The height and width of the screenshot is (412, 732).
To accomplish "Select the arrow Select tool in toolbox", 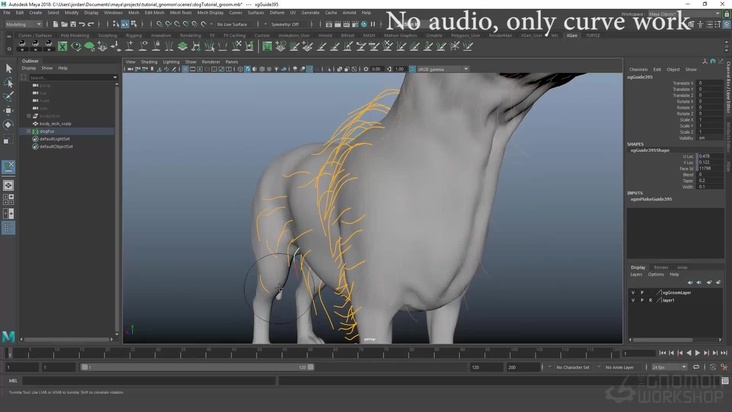I will [x=8, y=68].
